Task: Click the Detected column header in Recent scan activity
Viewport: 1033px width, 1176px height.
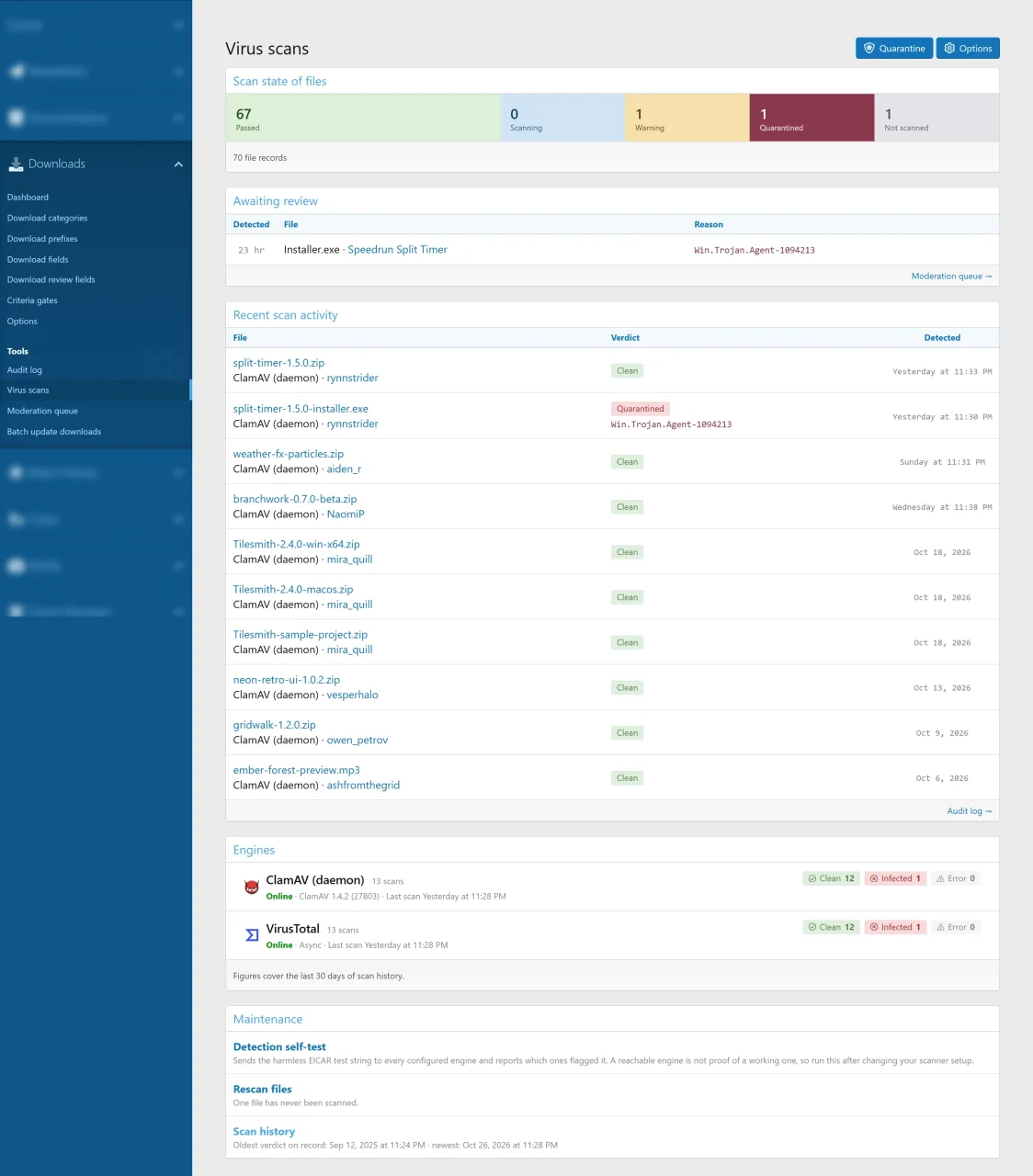Action: point(942,338)
